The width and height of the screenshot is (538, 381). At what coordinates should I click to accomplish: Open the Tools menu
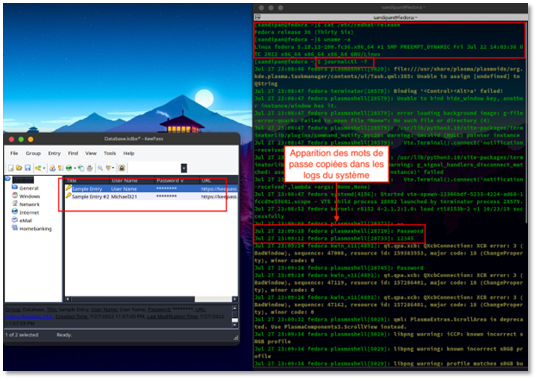point(110,153)
